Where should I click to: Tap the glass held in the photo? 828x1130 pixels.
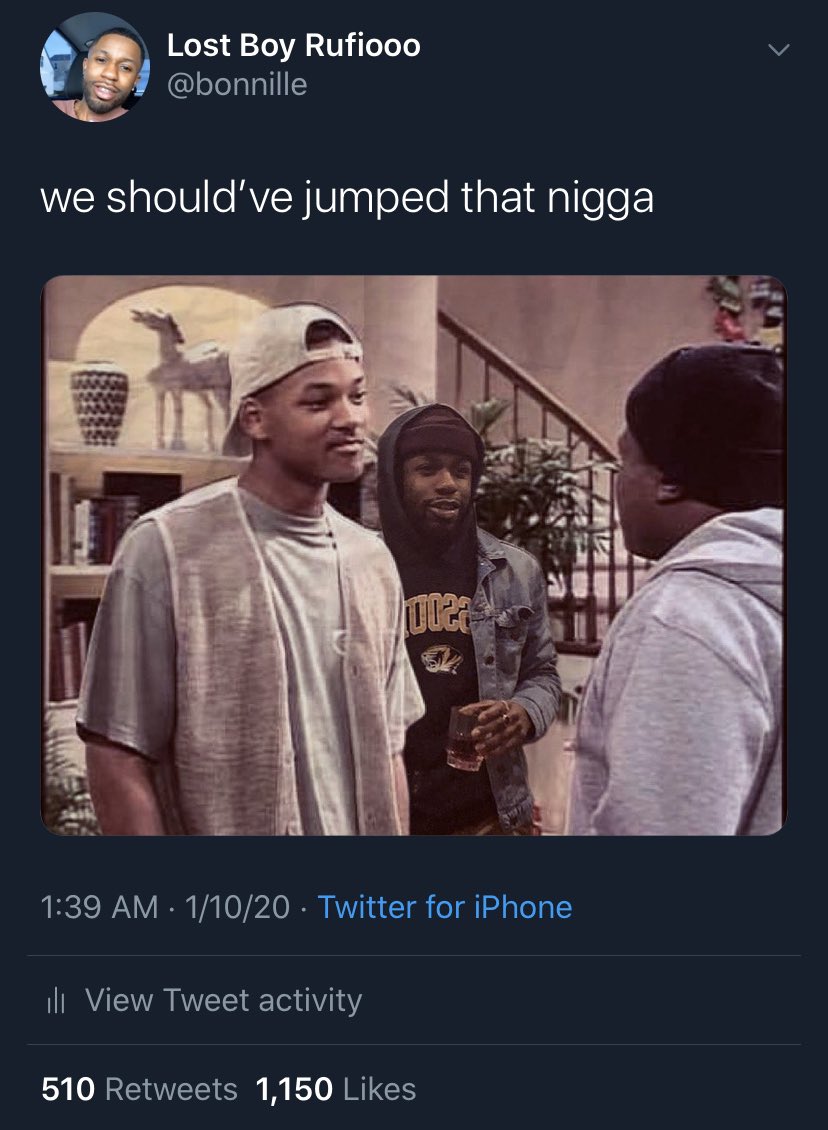(x=466, y=737)
